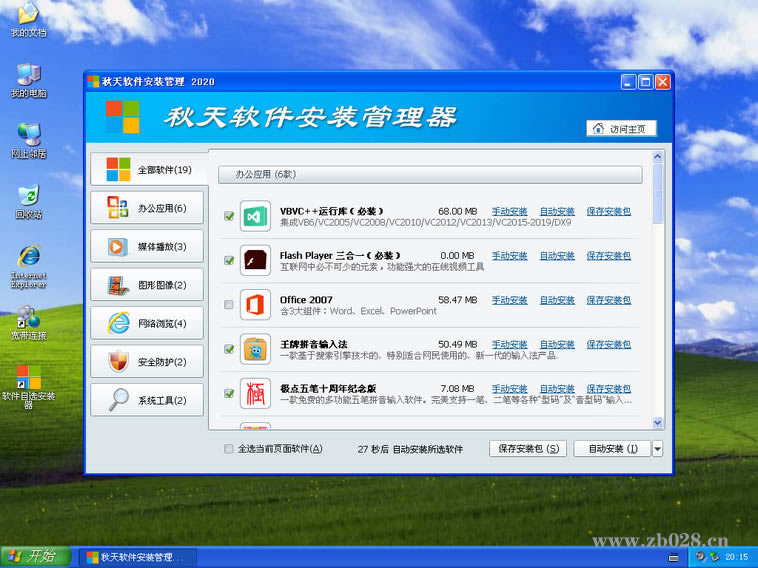The width and height of the screenshot is (758, 568).
Task: Click the VBVC++ runtime library icon
Action: coord(255,216)
